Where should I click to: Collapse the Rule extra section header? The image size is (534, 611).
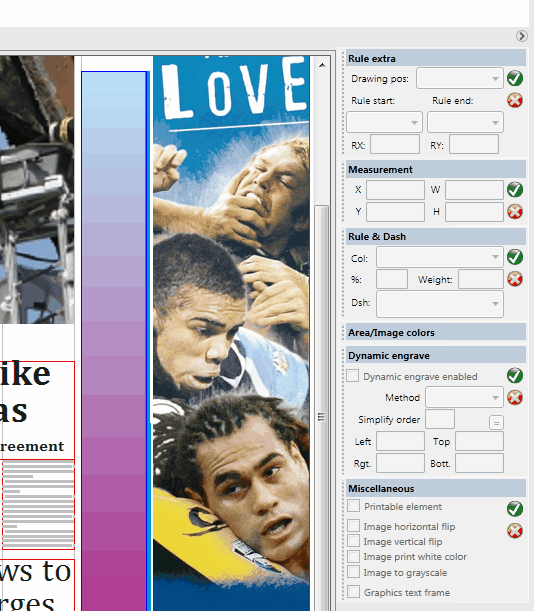436,58
